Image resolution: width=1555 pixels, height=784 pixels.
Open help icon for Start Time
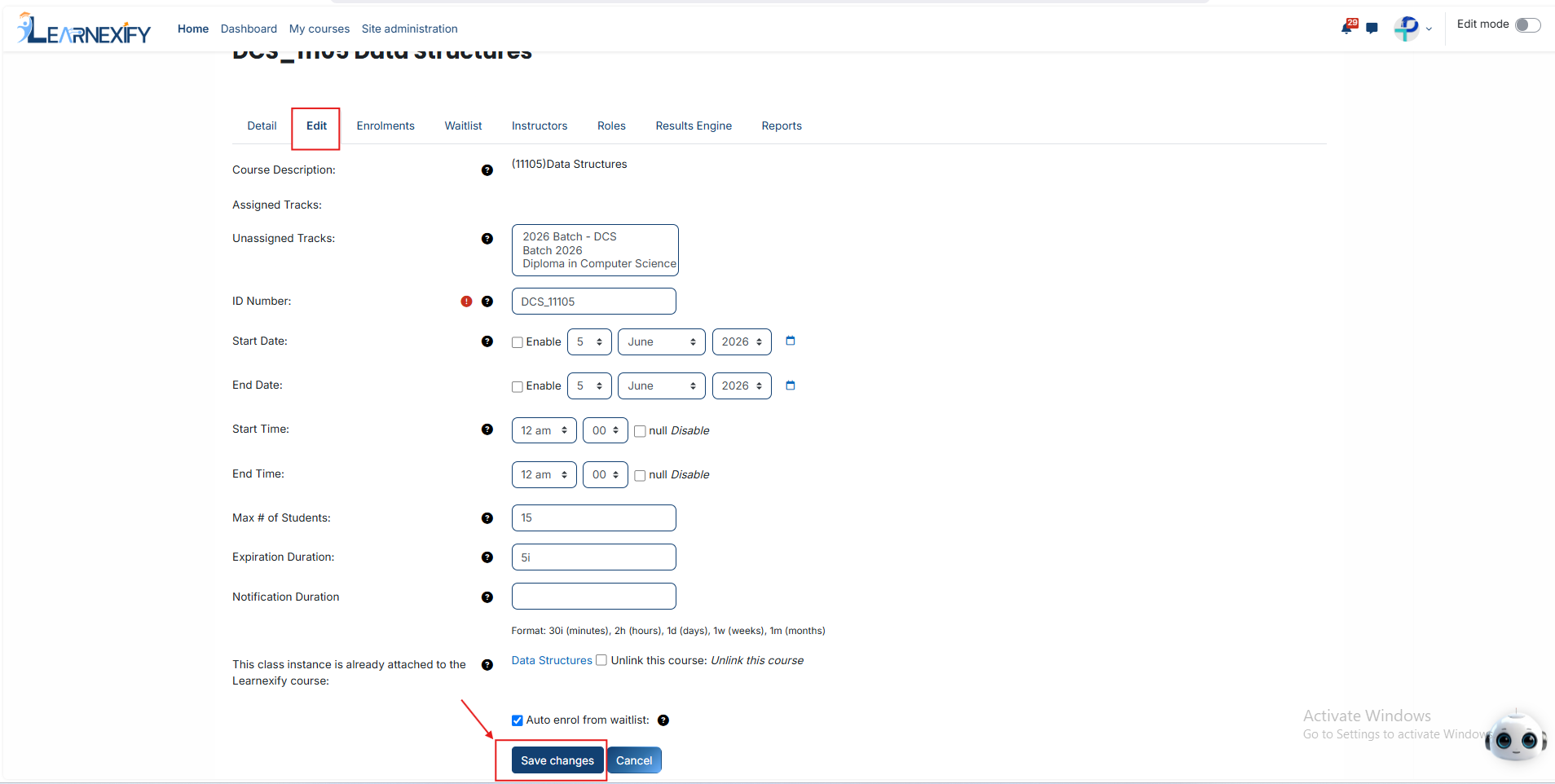point(487,429)
